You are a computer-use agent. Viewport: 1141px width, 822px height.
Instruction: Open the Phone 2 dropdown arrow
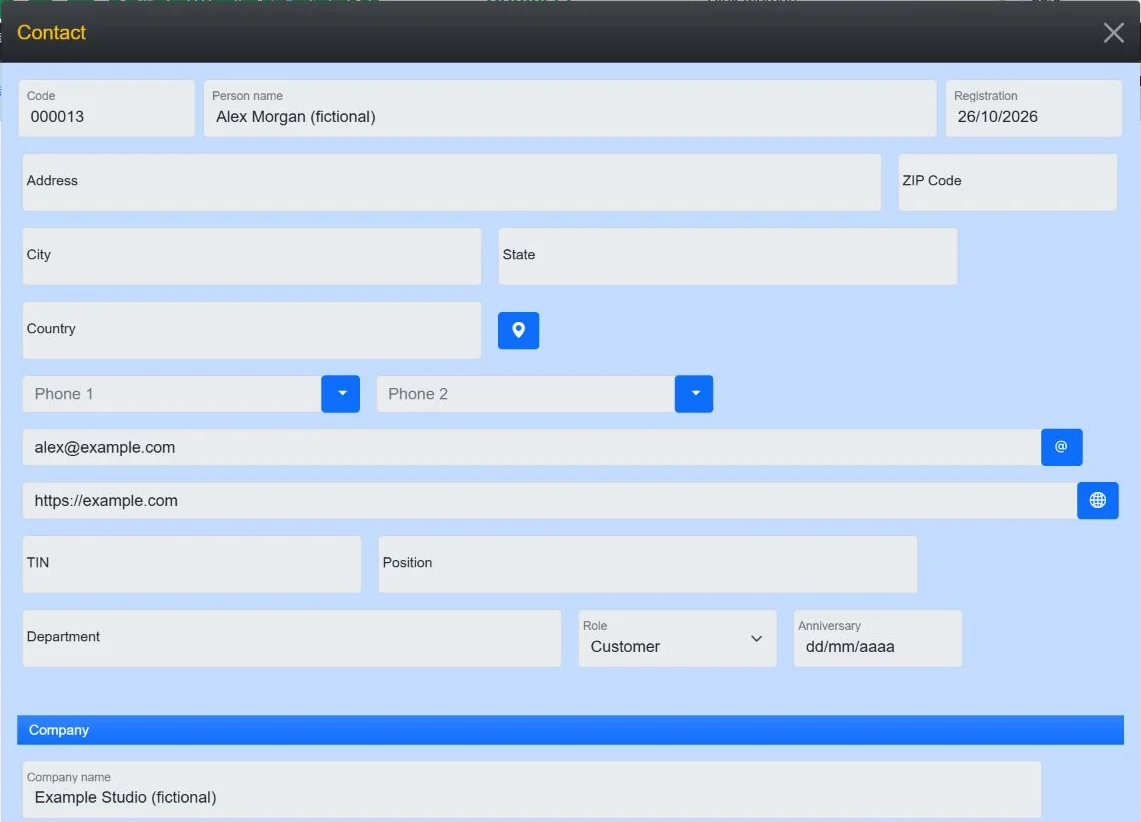click(x=693, y=394)
